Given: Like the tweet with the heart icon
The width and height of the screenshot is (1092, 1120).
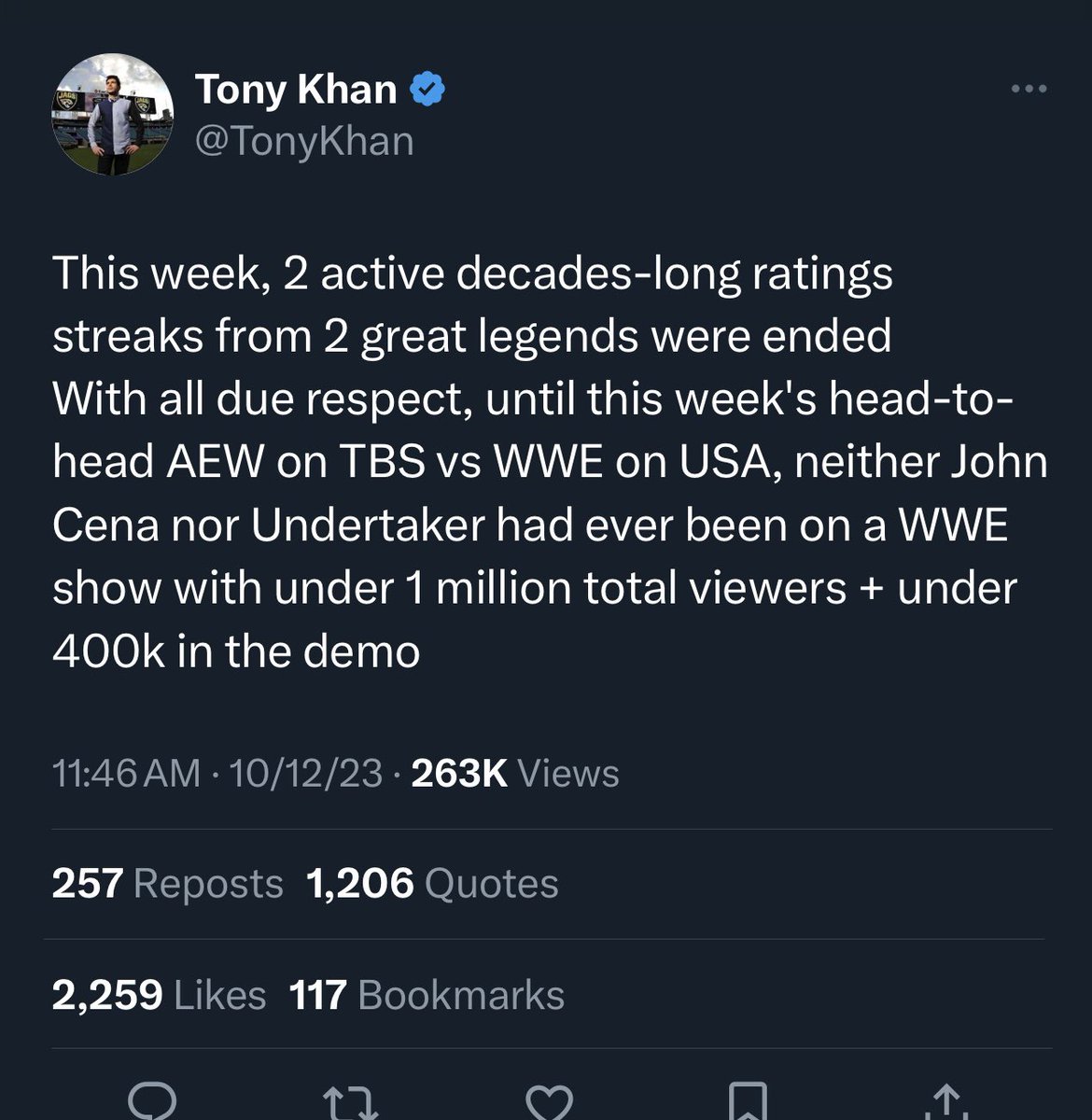Looking at the screenshot, I should coord(549,1101).
